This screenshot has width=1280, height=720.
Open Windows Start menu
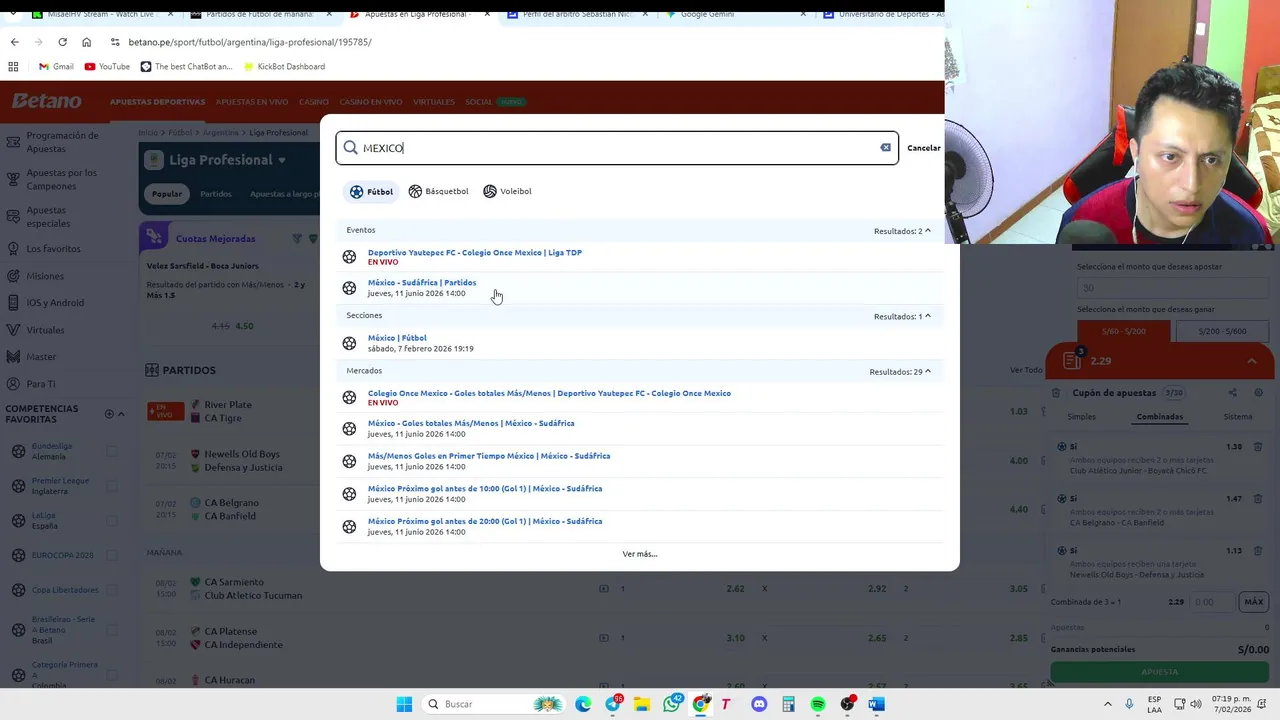(404, 704)
